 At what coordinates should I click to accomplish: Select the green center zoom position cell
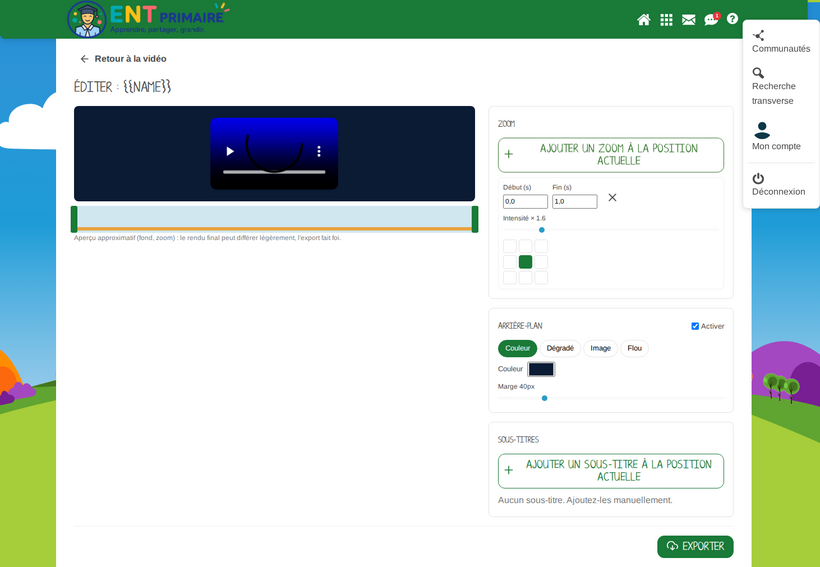pos(526,262)
